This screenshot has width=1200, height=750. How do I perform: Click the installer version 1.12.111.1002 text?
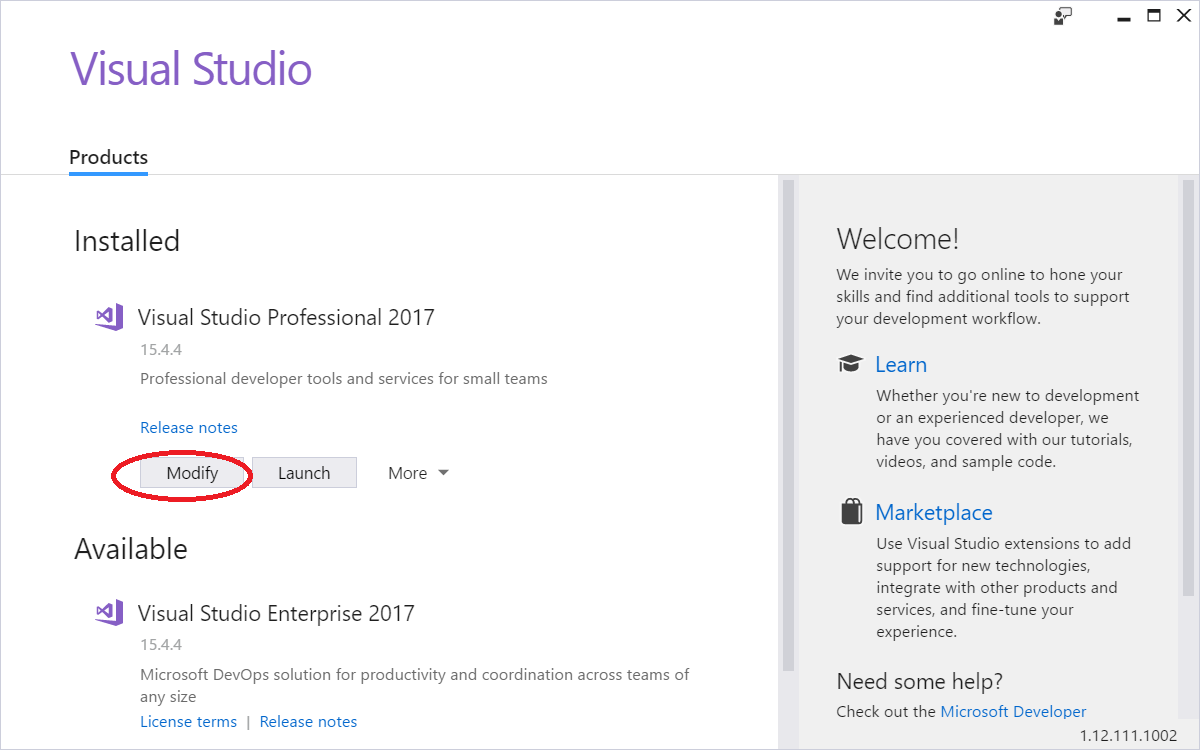[1128, 735]
